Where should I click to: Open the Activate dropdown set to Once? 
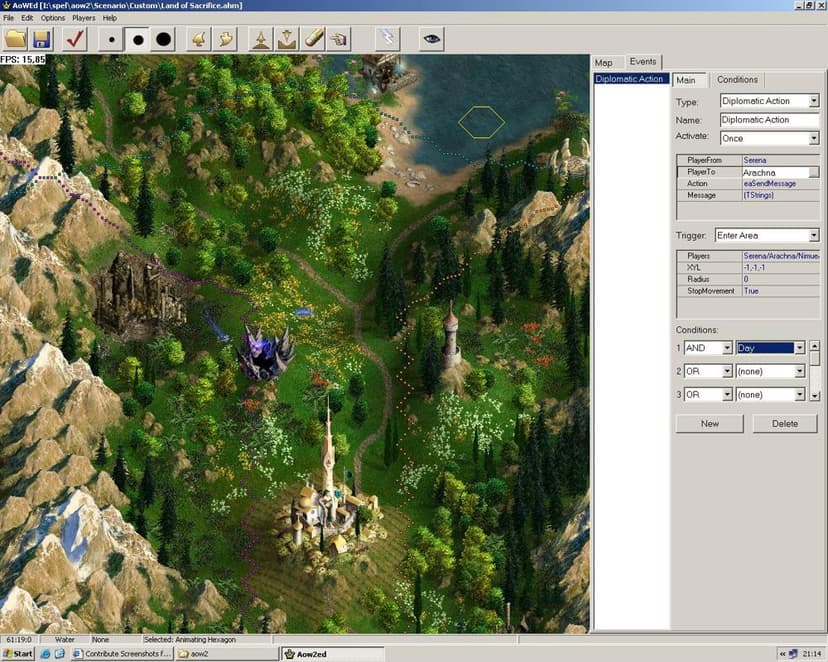(x=814, y=139)
